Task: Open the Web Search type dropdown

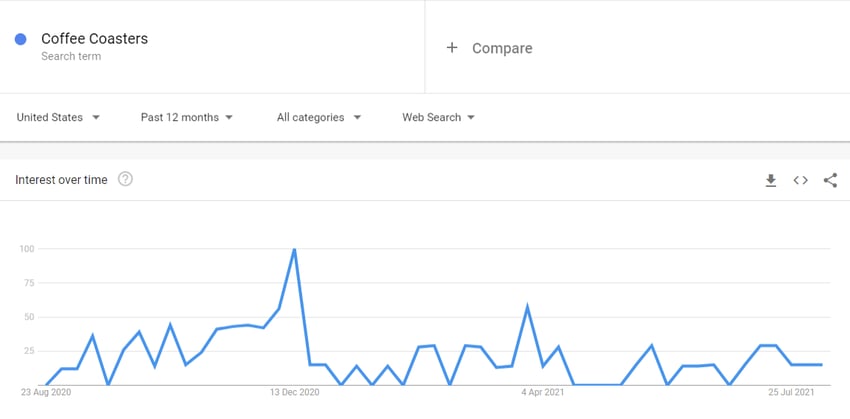Action: pyautogui.click(x=438, y=117)
